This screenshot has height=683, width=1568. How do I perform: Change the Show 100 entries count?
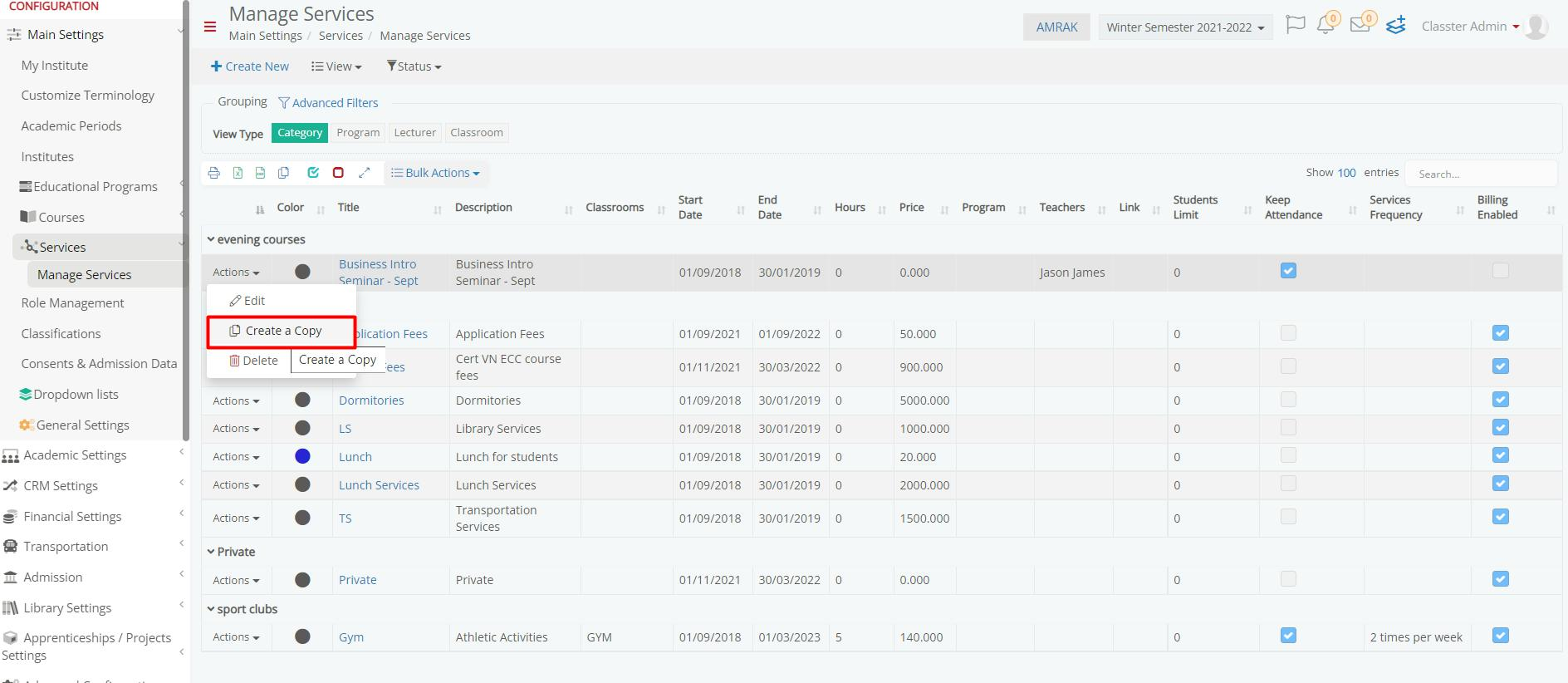[x=1346, y=173]
